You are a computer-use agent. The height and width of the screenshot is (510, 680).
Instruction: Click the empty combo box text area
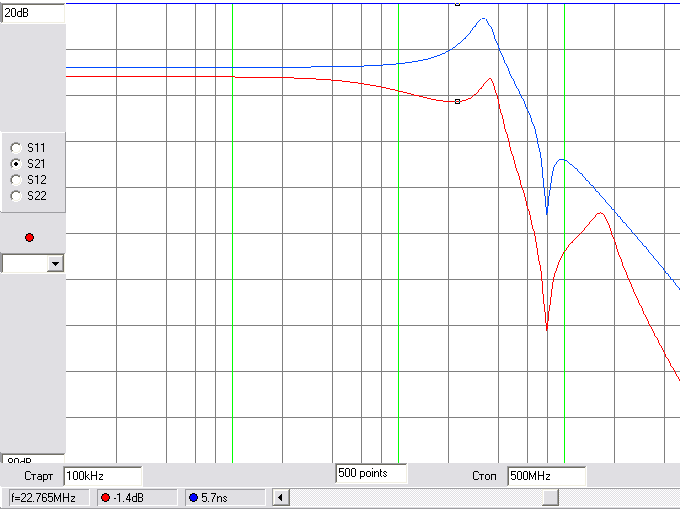pos(25,263)
